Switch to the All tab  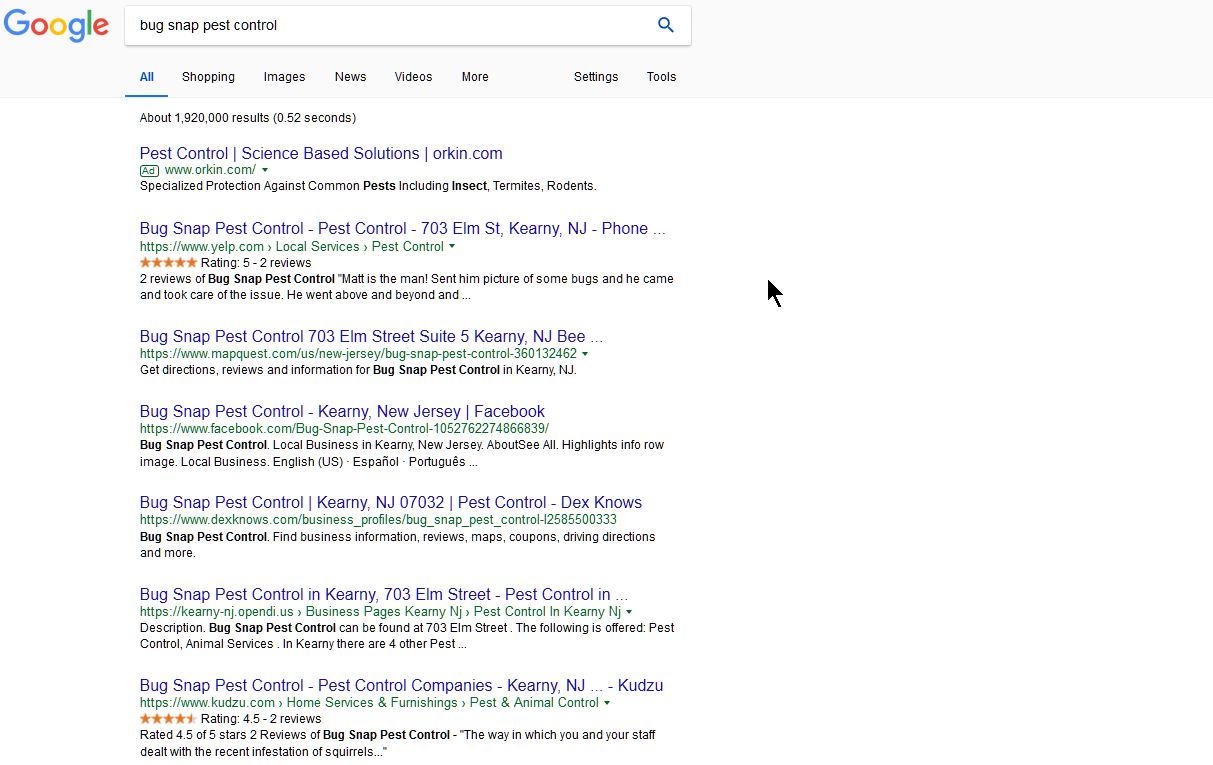coord(147,77)
